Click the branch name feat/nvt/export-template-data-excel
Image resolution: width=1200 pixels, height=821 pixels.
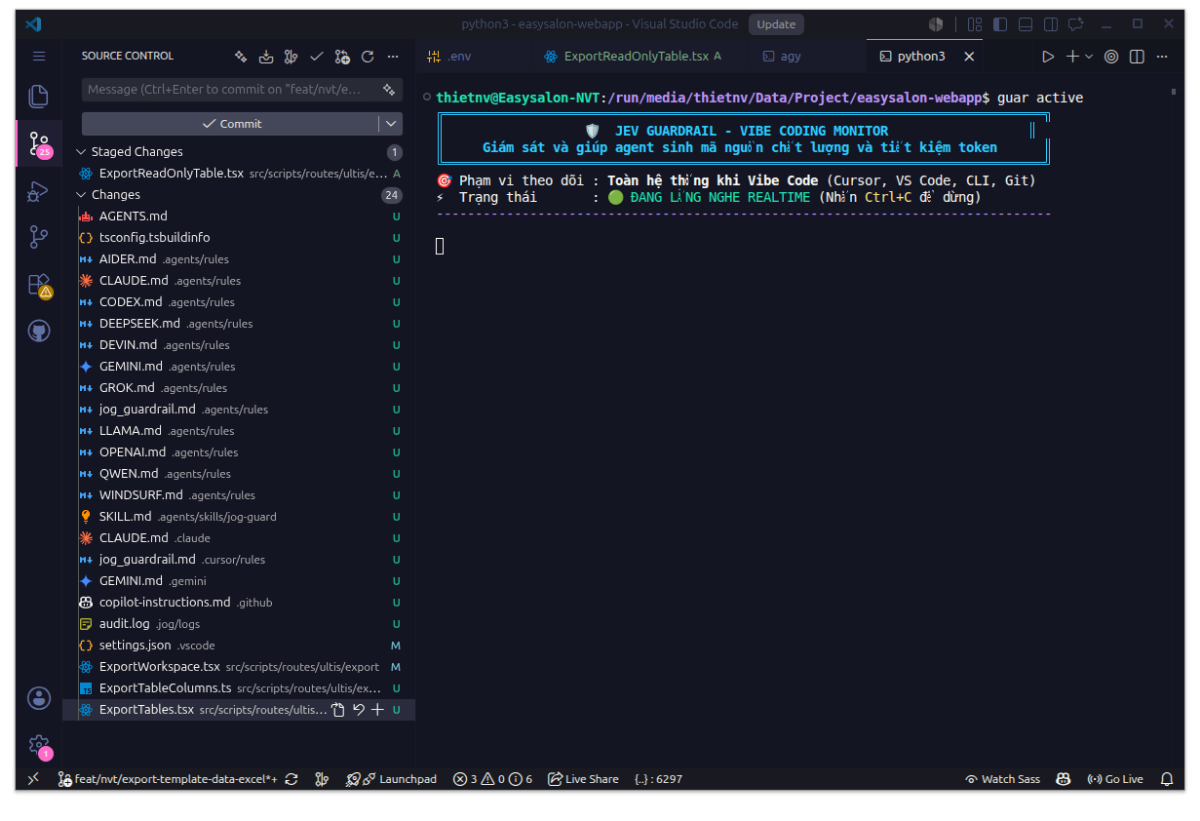click(x=168, y=779)
